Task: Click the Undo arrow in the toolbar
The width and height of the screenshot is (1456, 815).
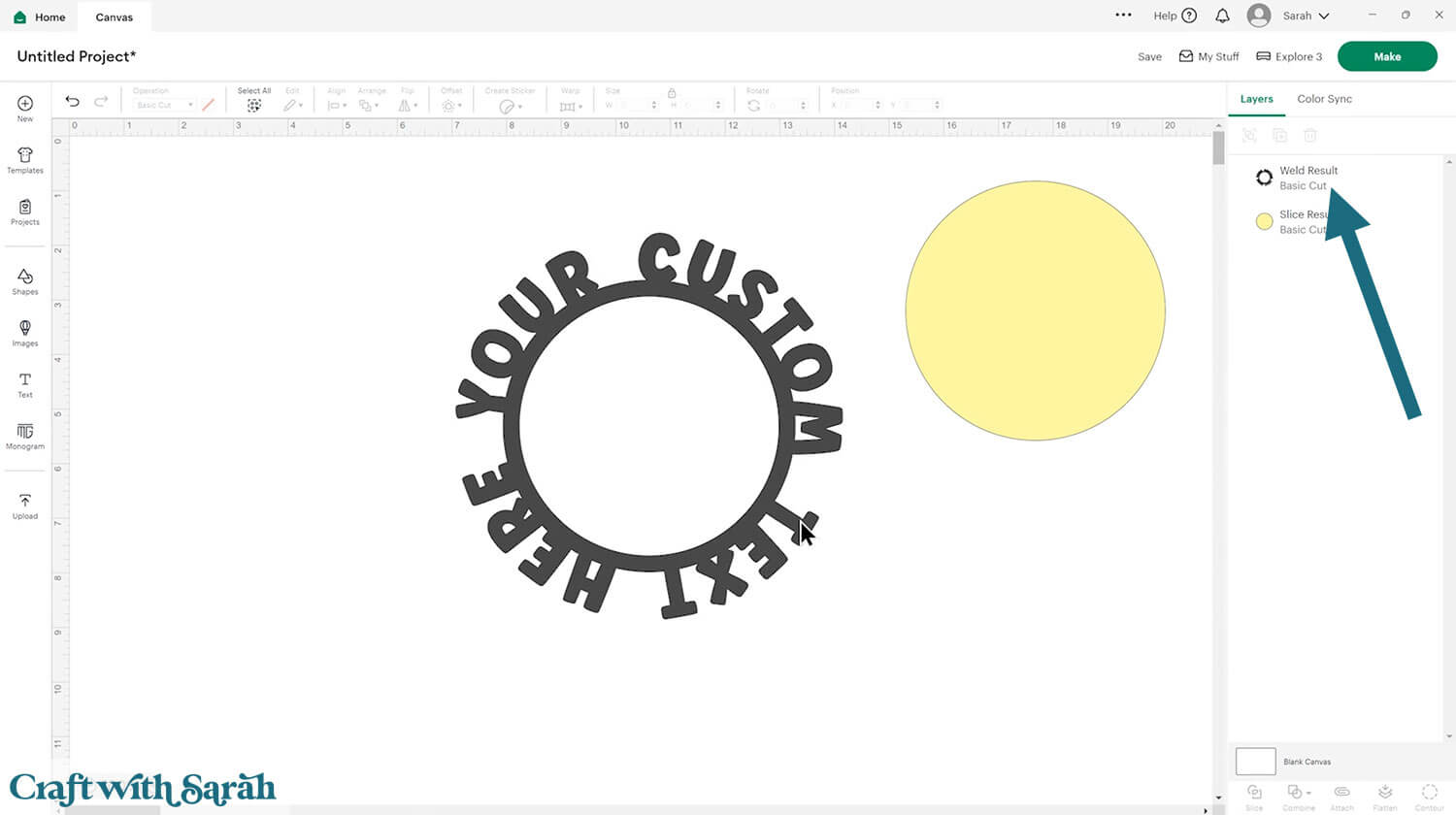Action: (72, 101)
